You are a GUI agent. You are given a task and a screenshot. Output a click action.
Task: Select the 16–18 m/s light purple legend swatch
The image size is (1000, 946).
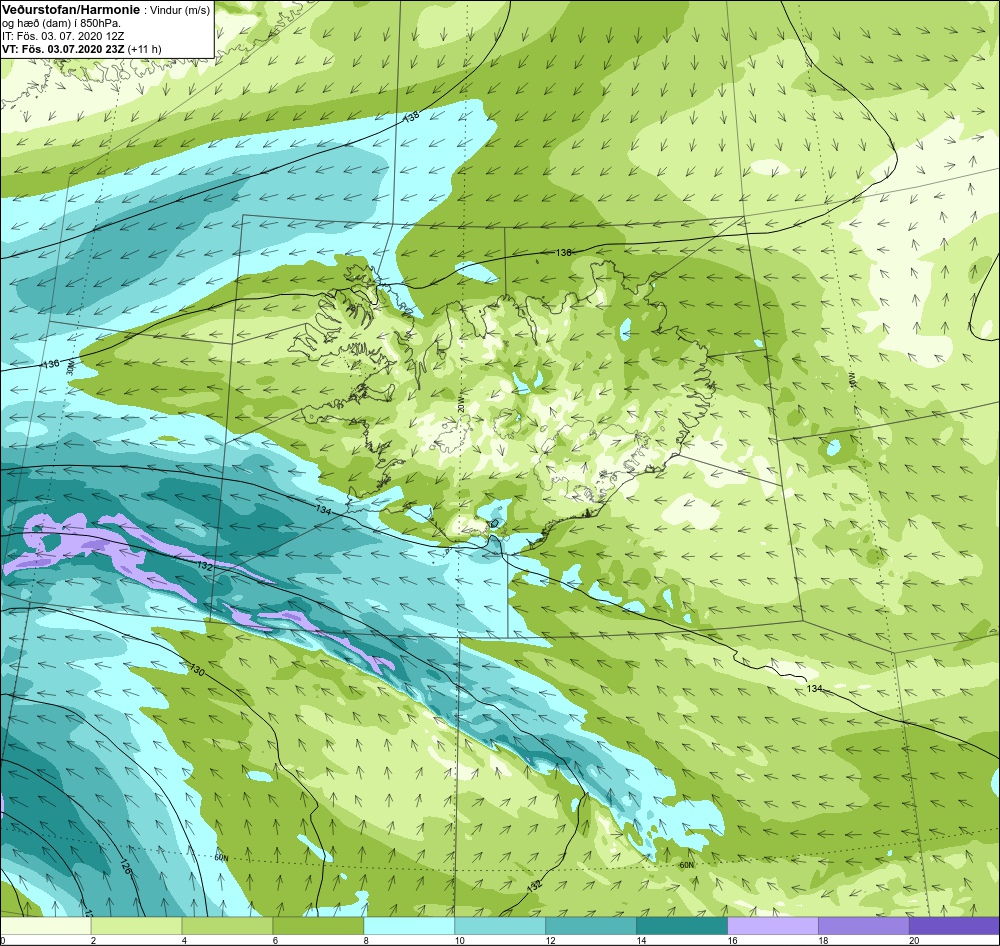click(773, 926)
